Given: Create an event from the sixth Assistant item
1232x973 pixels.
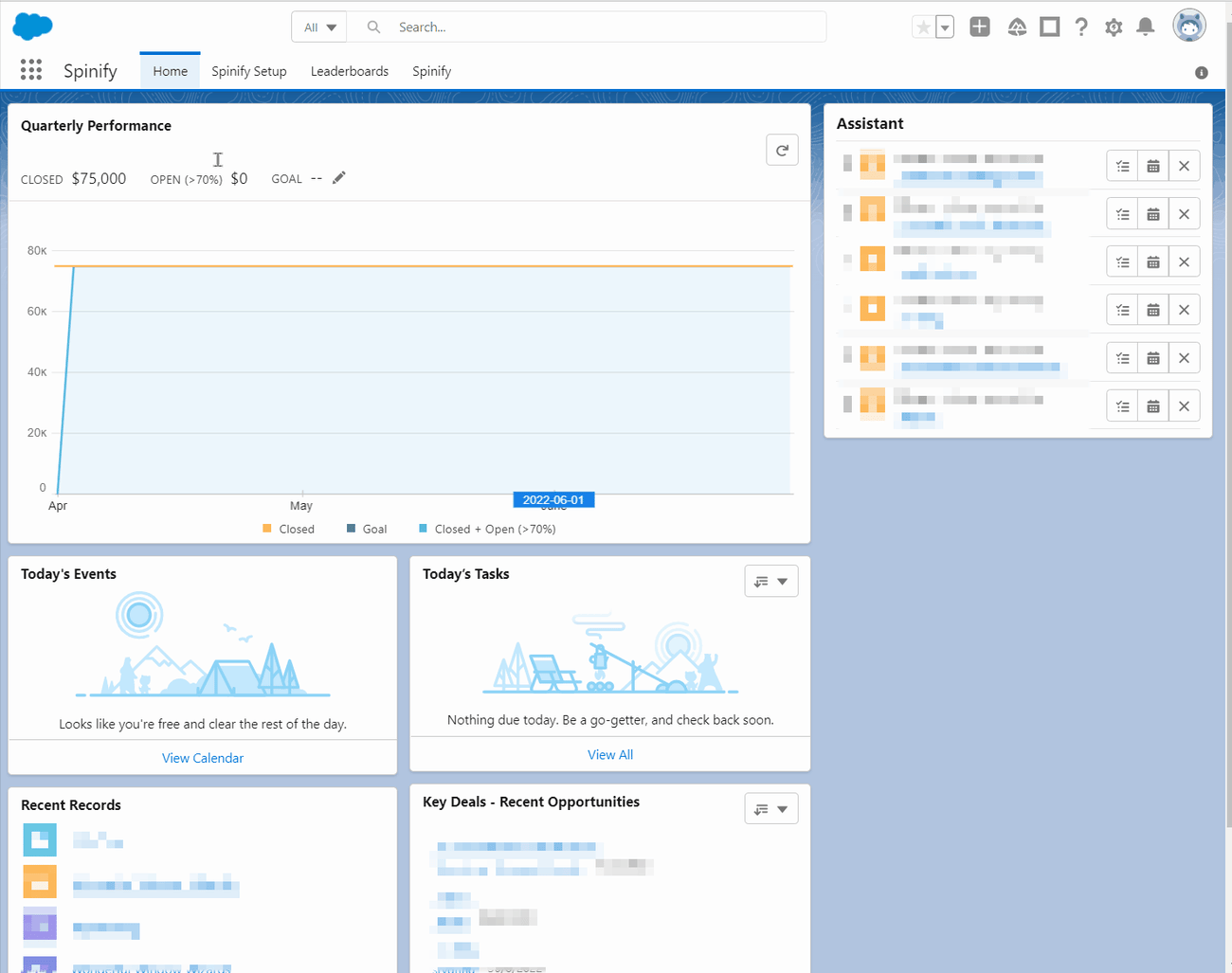Looking at the screenshot, I should point(1153,405).
